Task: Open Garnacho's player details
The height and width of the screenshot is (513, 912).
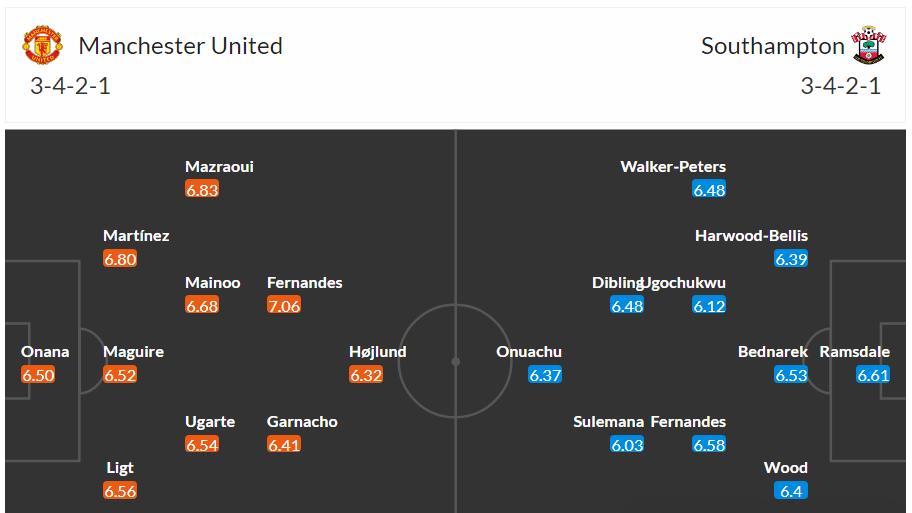Action: tap(302, 422)
